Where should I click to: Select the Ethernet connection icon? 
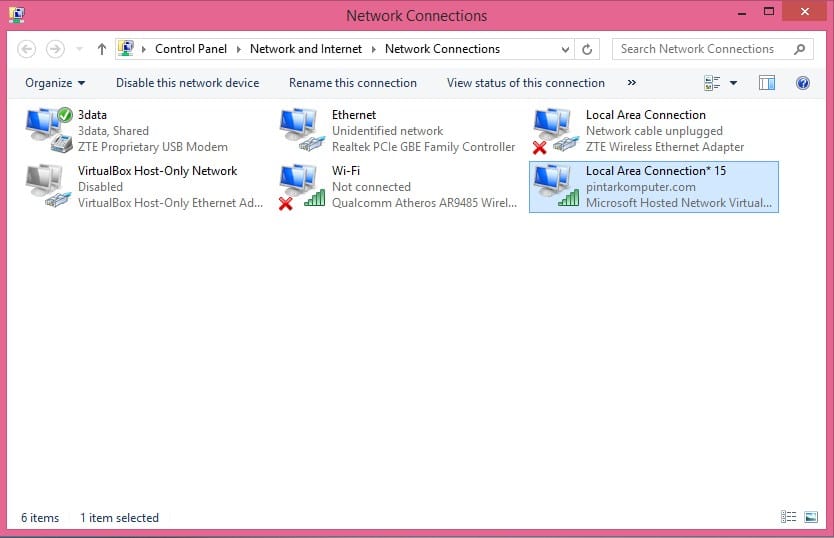tap(303, 130)
